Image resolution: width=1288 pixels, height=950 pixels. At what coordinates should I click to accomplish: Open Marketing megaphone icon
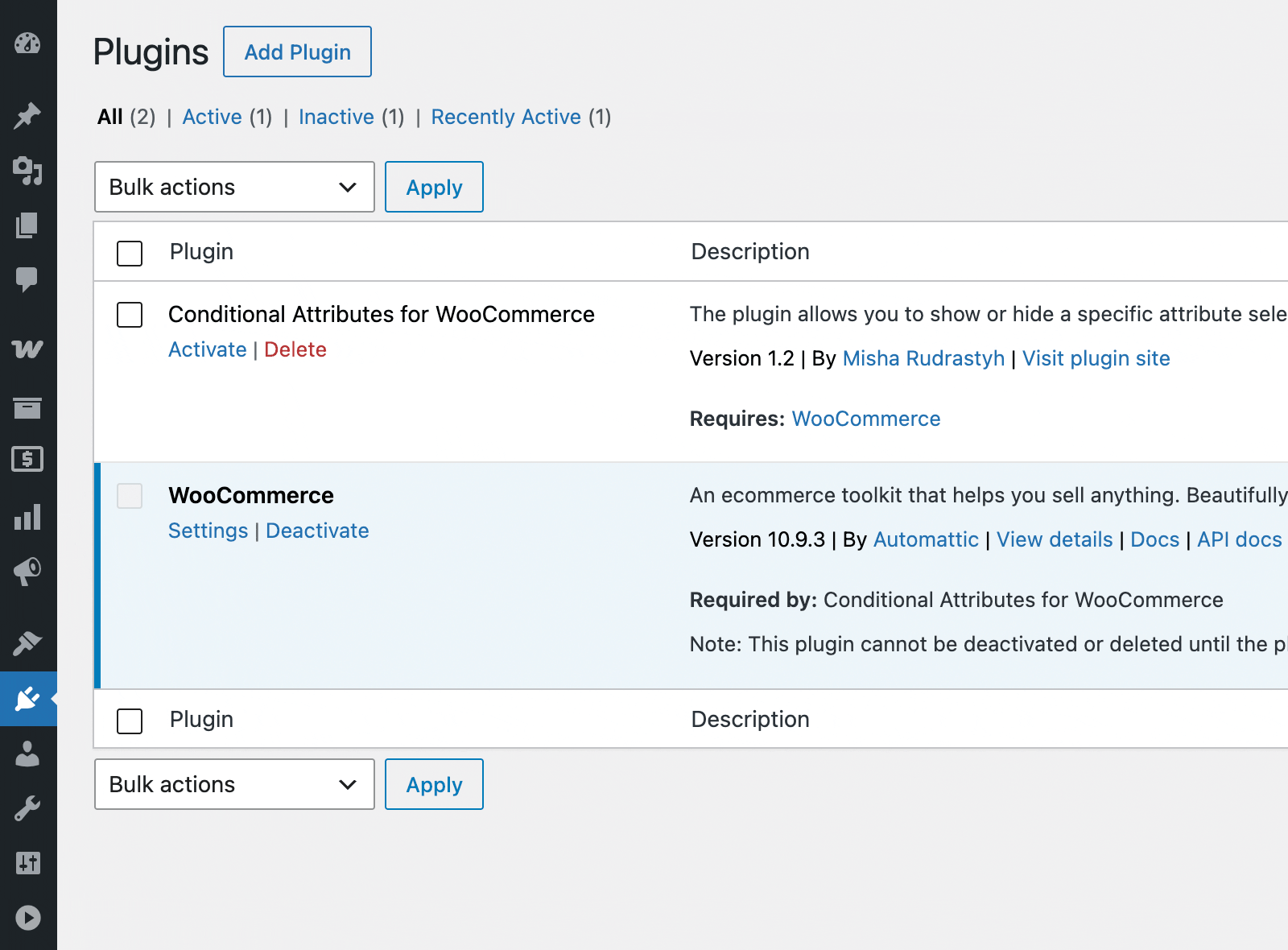pos(27,572)
